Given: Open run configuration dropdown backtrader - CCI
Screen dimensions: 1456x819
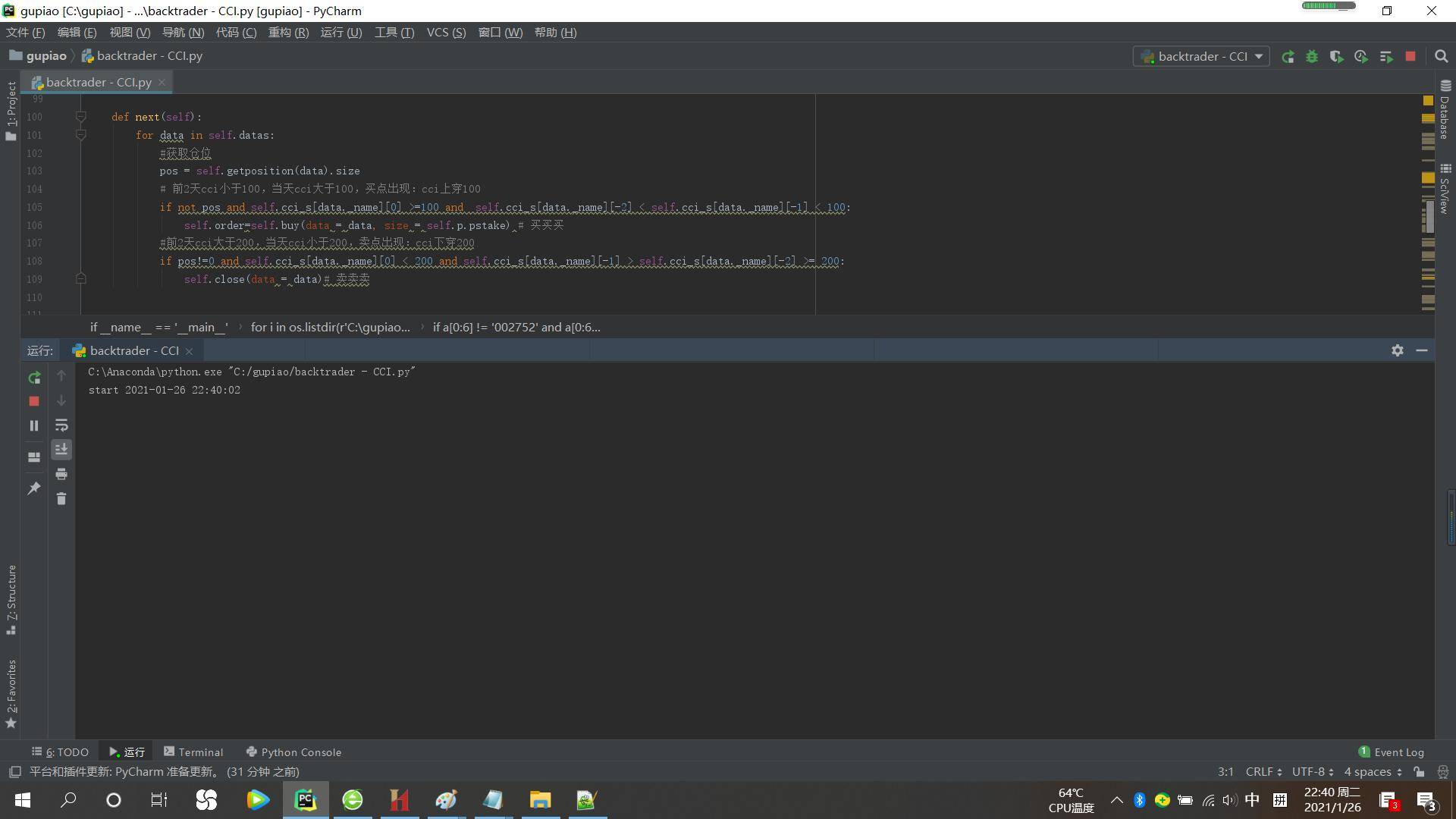Looking at the screenshot, I should [x=1201, y=57].
